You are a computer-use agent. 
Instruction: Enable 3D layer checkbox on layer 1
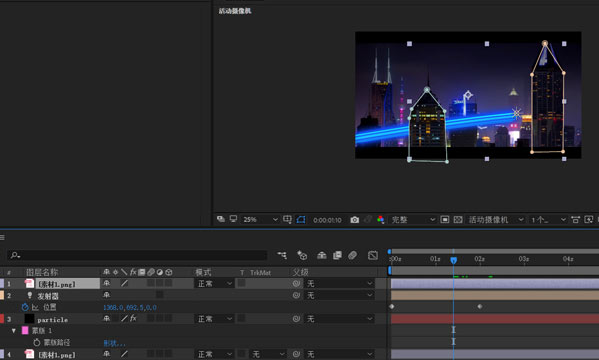click(168, 283)
